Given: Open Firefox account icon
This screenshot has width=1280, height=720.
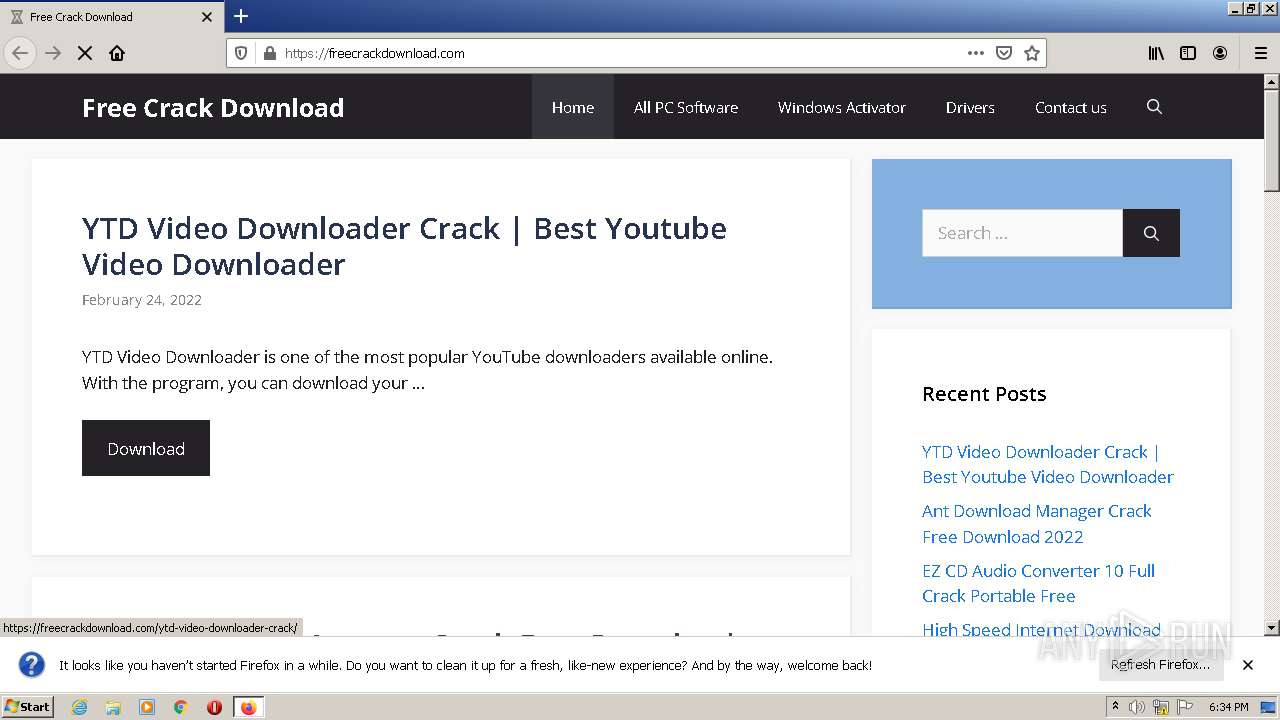Looking at the screenshot, I should pyautogui.click(x=1220, y=53).
